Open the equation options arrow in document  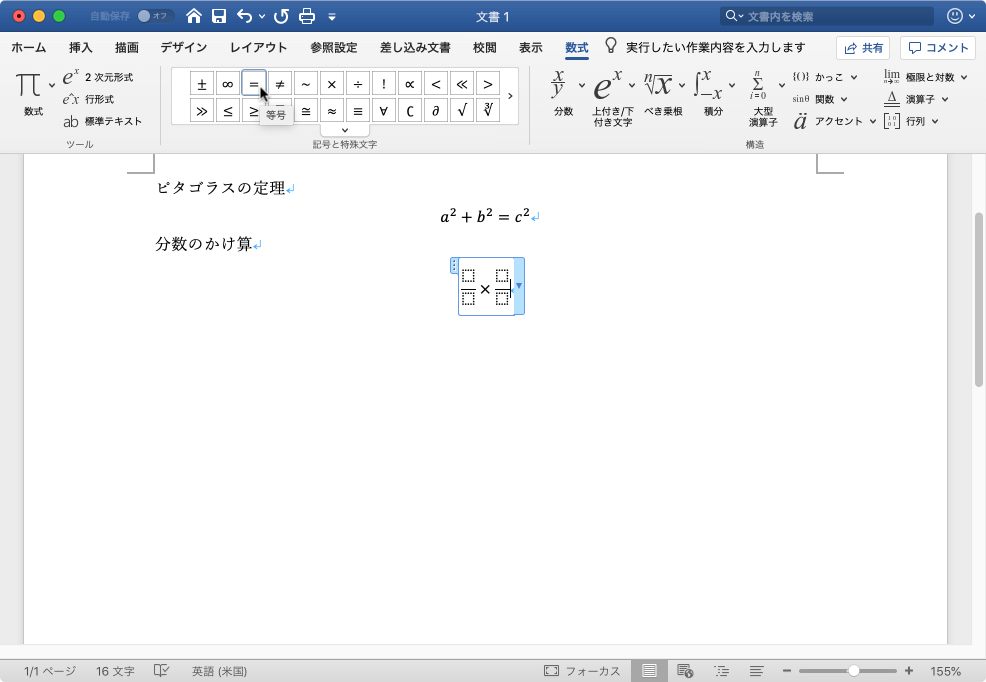pyautogui.click(x=519, y=286)
